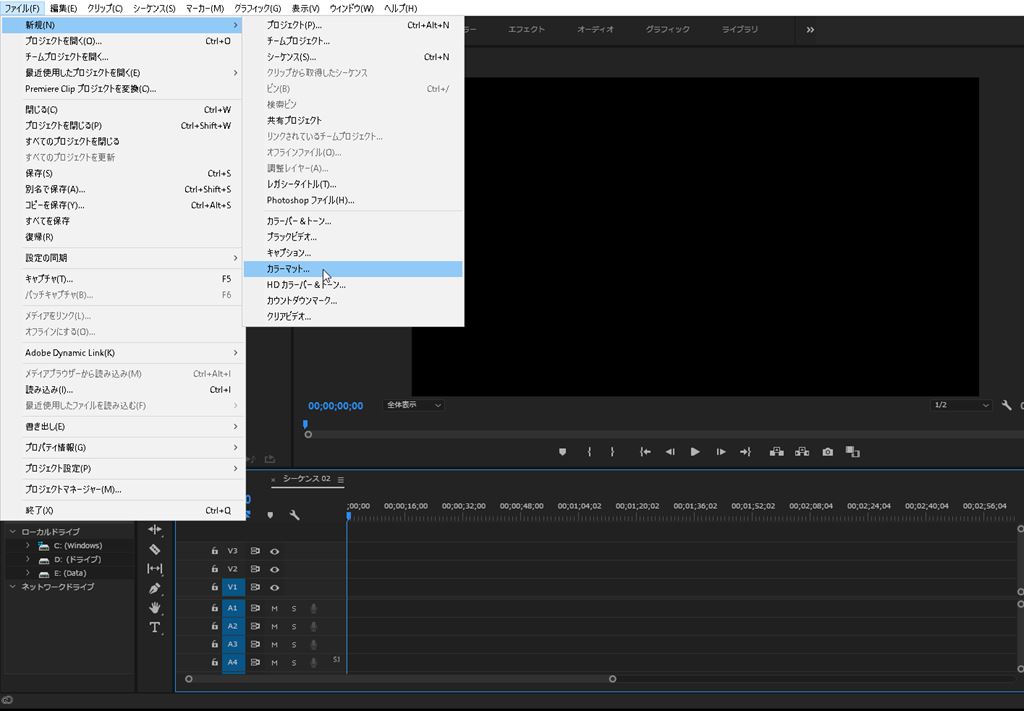This screenshot has height=711, width=1024.
Task: Lock the A4 track
Action: pos(214,662)
